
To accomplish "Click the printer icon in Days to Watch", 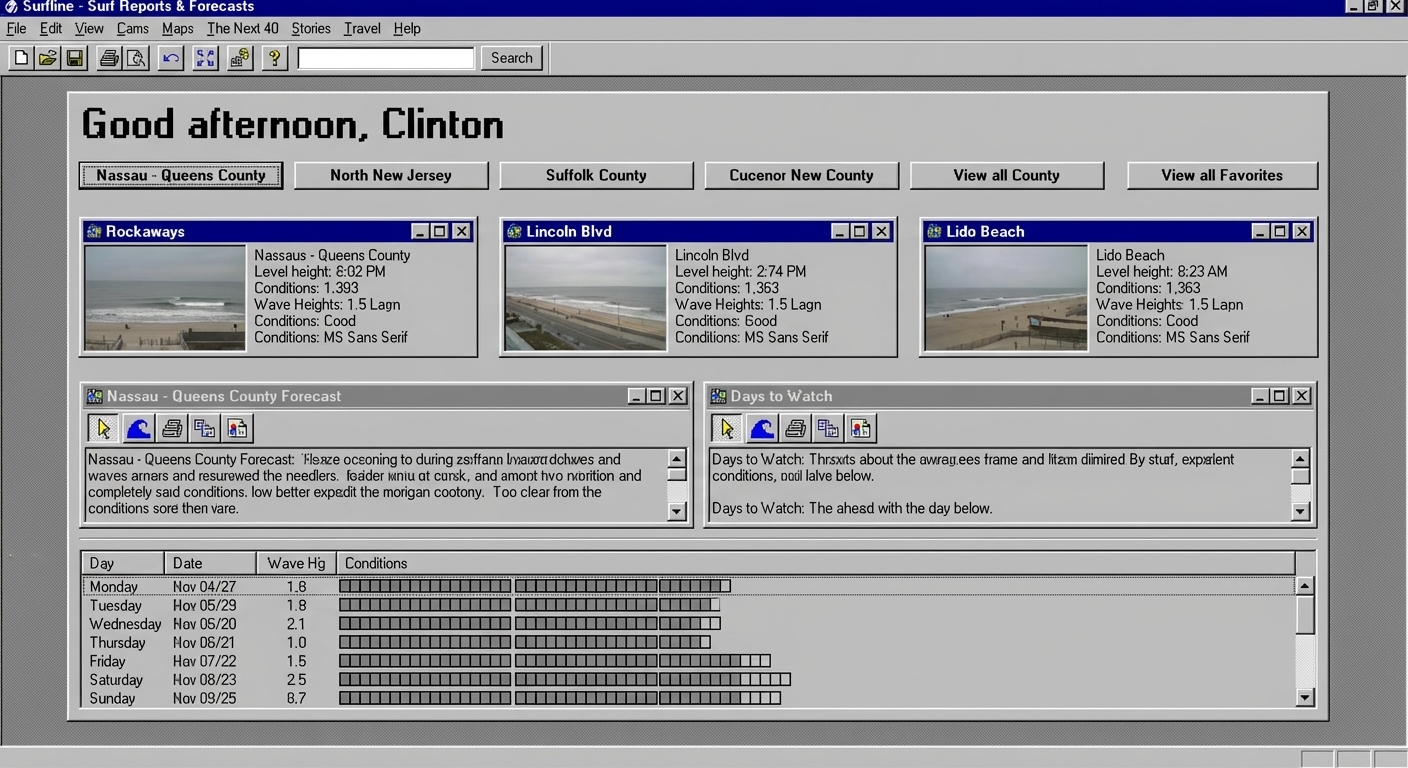I will click(x=795, y=429).
